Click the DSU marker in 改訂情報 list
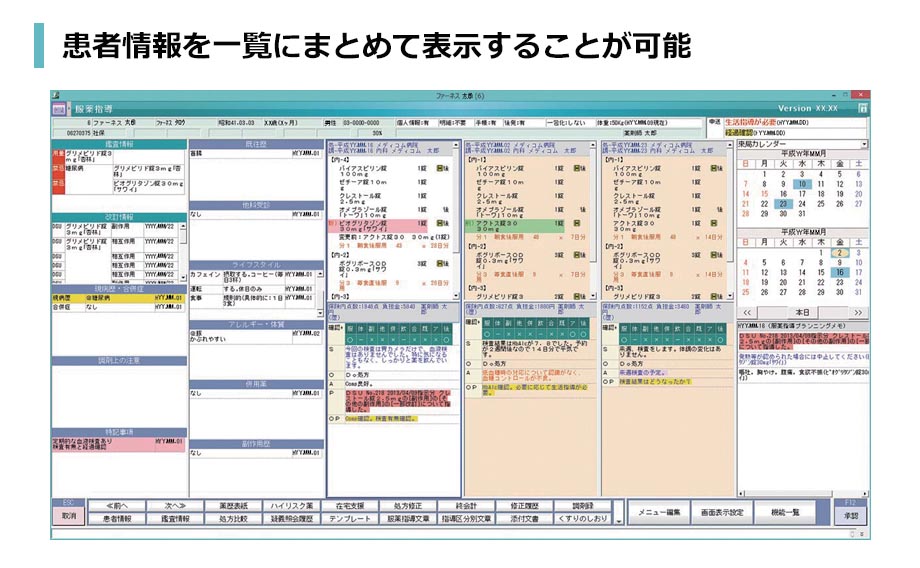The width and height of the screenshot is (920, 568). point(58,228)
